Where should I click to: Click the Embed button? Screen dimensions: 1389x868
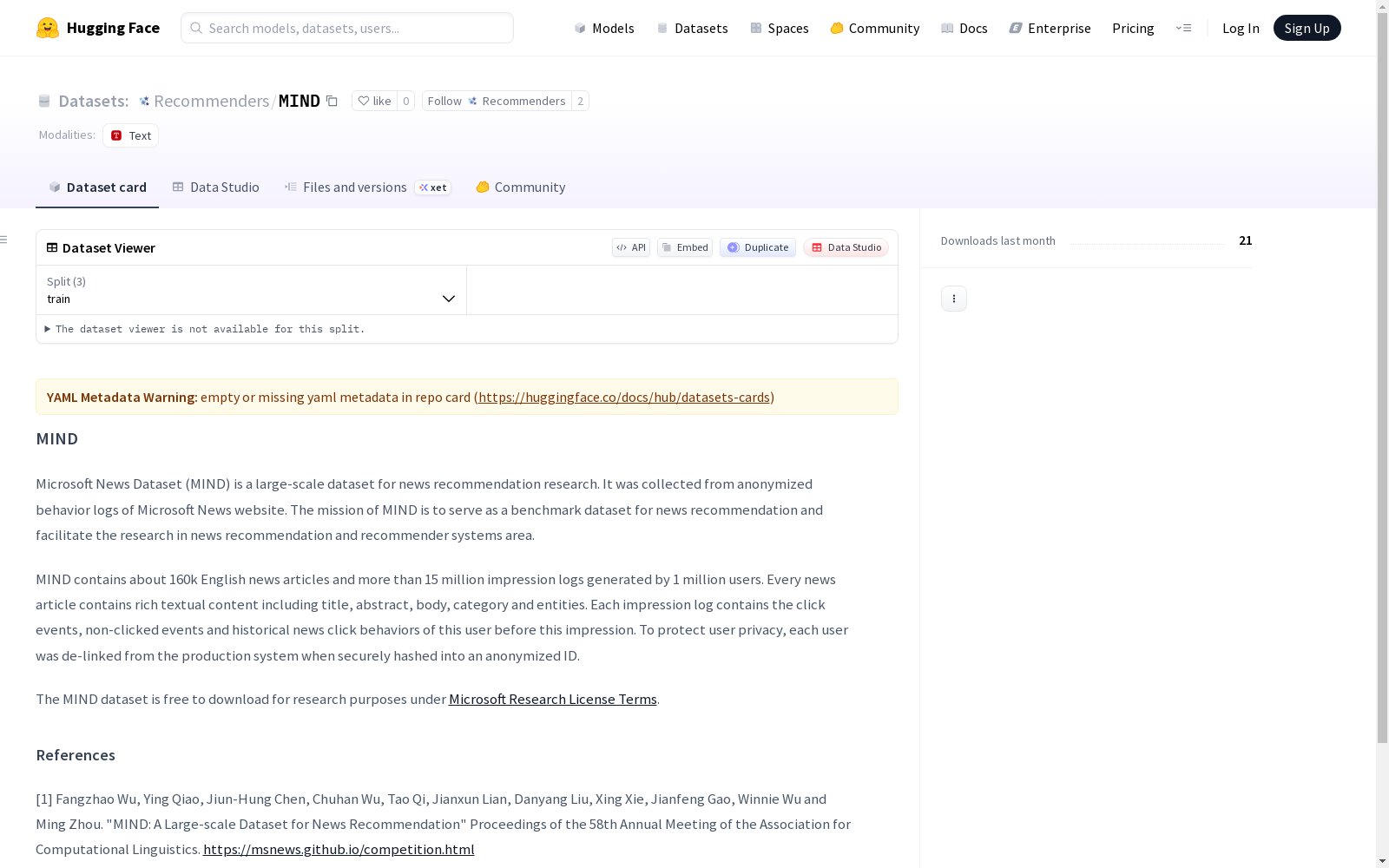[x=685, y=247]
